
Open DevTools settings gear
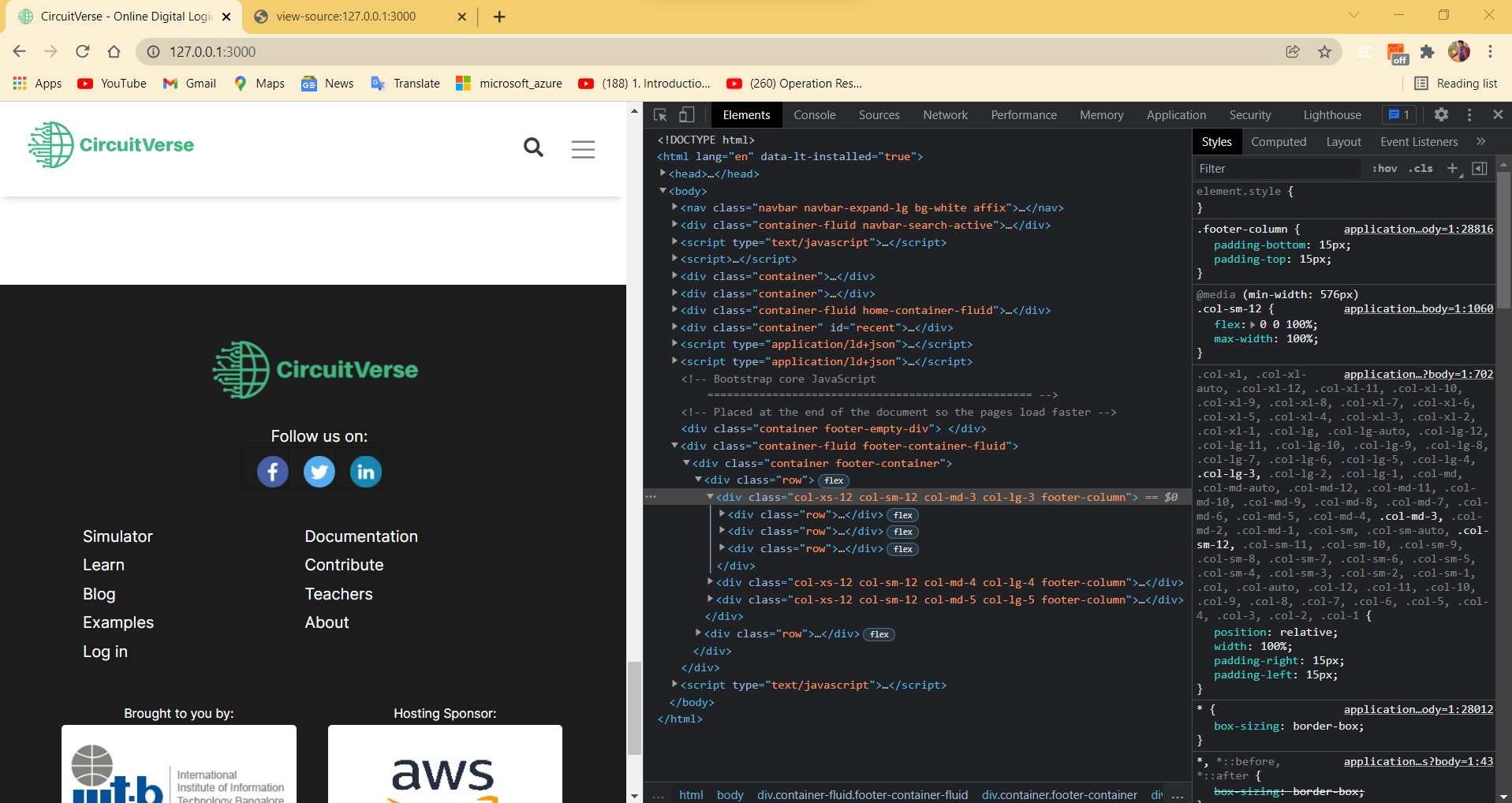coord(1440,114)
